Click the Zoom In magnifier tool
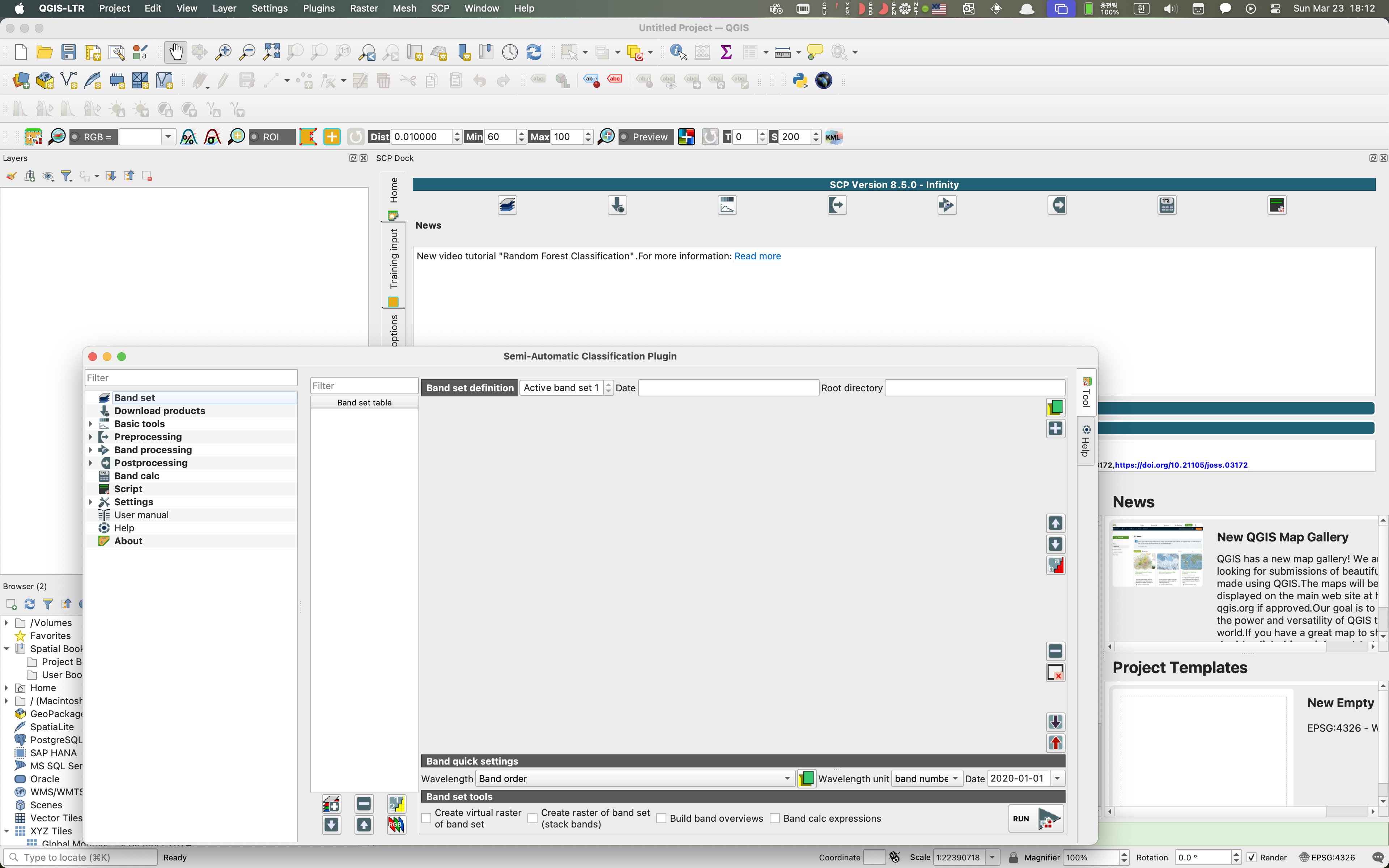This screenshot has width=1389, height=868. pyautogui.click(x=223, y=52)
